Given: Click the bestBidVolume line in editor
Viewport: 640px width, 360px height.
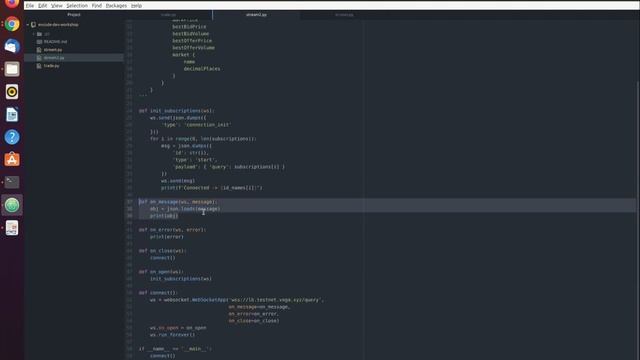Looking at the screenshot, I should pyautogui.click(x=191, y=34).
